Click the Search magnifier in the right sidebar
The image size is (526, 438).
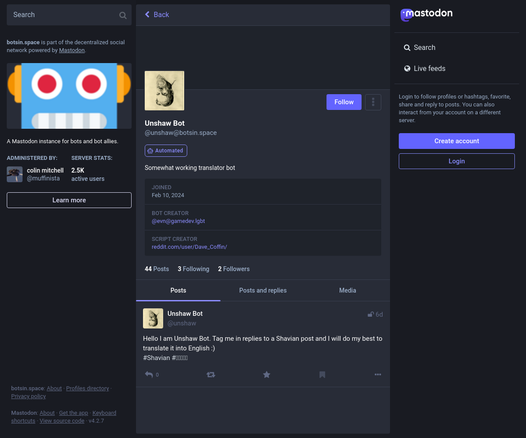[407, 48]
